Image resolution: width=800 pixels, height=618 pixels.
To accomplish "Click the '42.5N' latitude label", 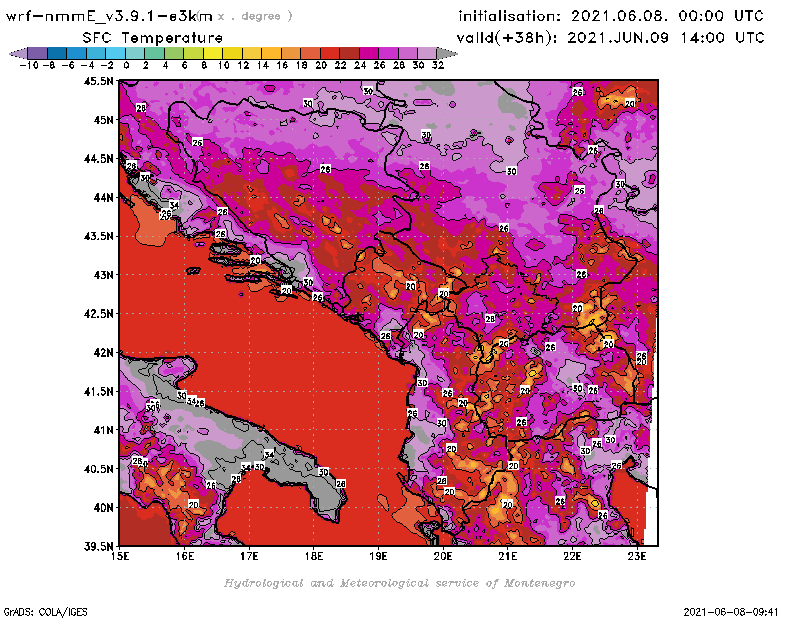I will 98,314.
